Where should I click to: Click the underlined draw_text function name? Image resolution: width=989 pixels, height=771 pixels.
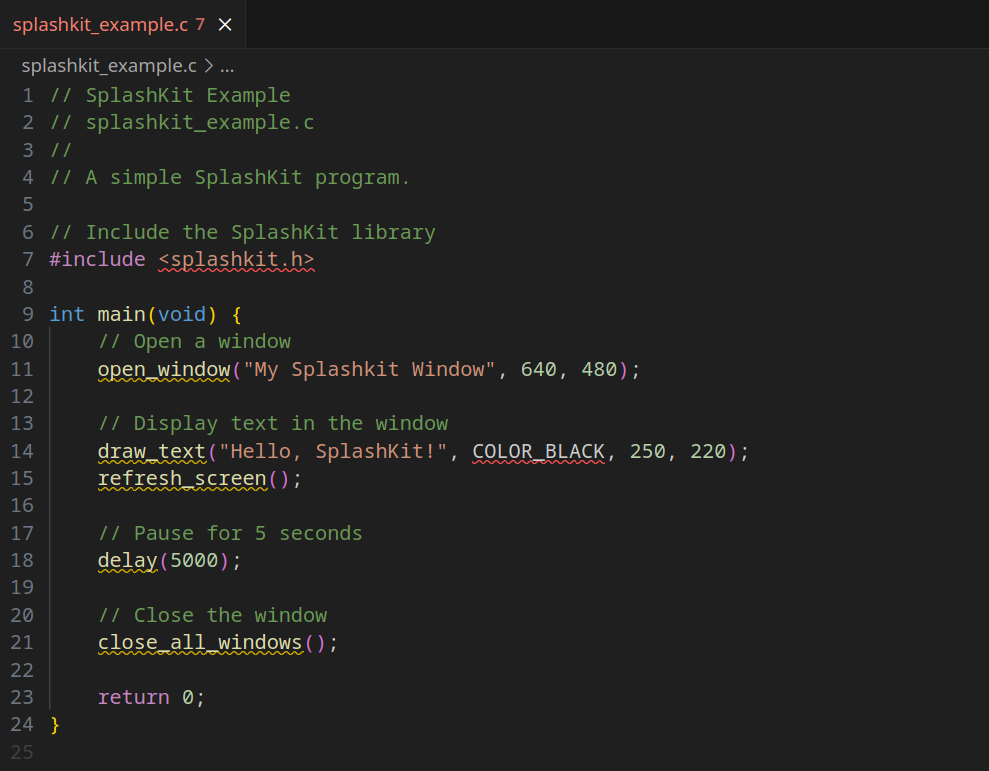point(151,451)
